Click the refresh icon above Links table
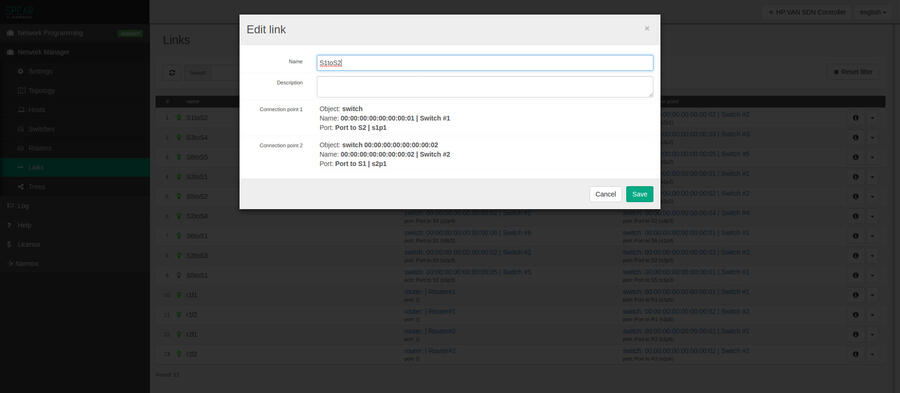The height and width of the screenshot is (393, 900). point(172,73)
